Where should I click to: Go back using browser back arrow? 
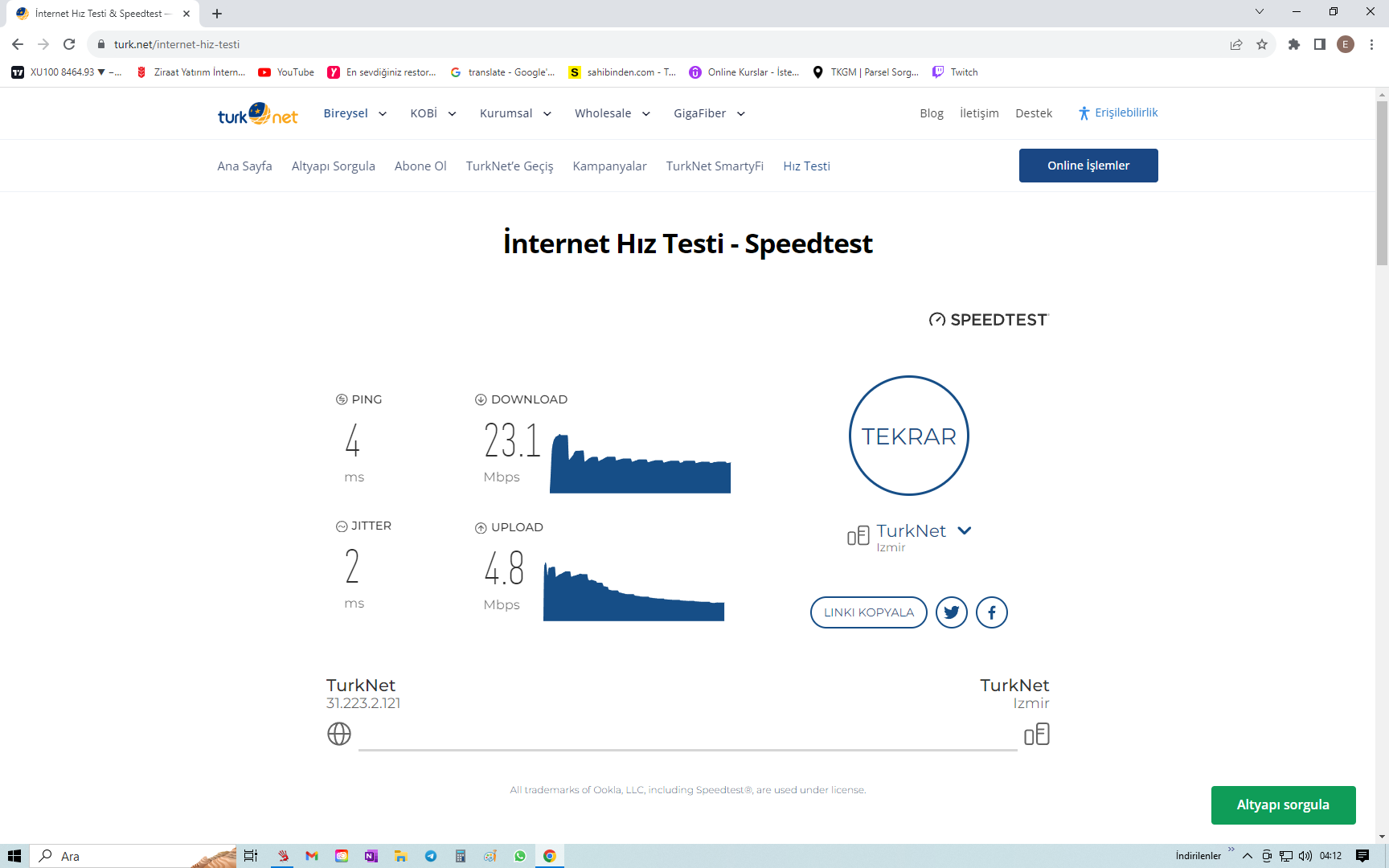[18, 44]
